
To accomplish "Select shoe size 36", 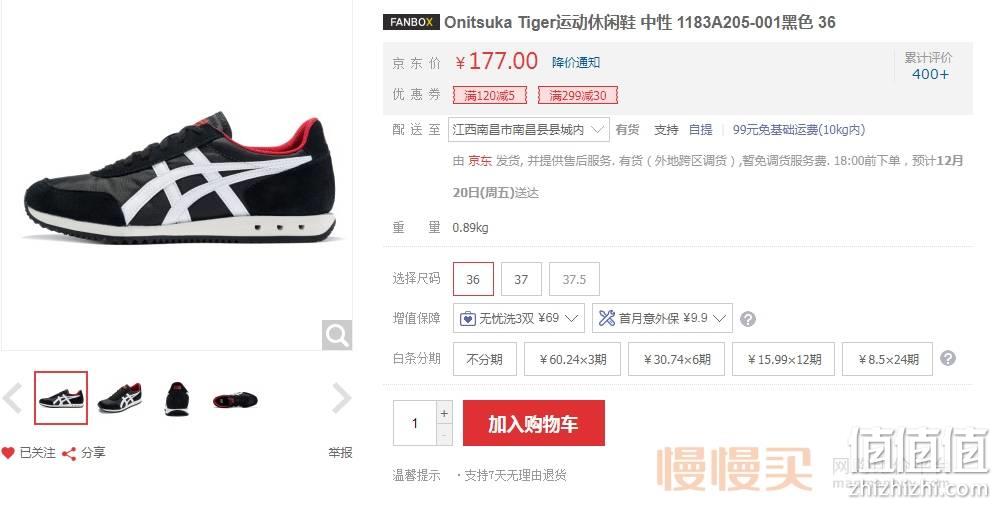I will tap(473, 279).
